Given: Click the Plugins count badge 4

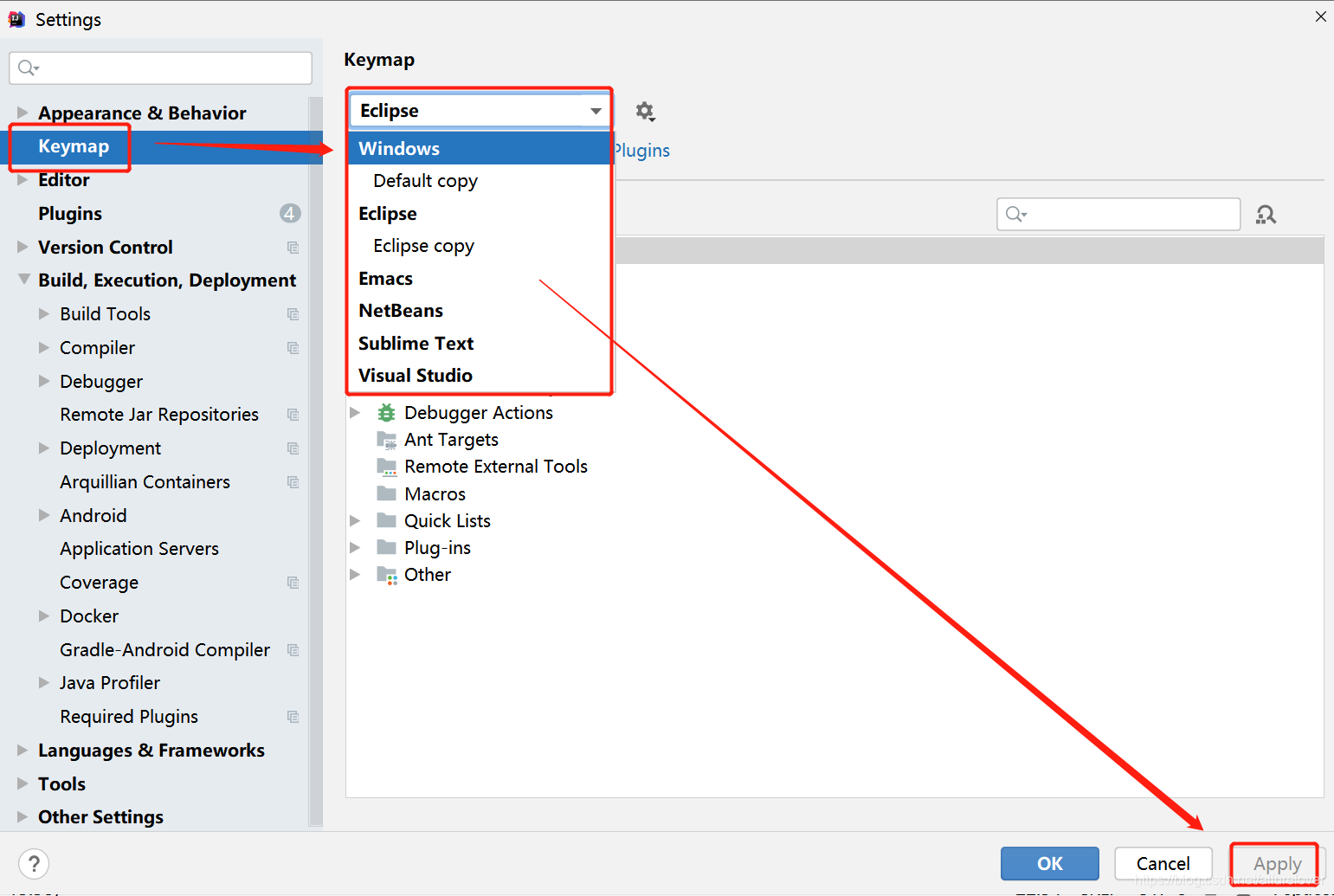Looking at the screenshot, I should pyautogui.click(x=290, y=213).
